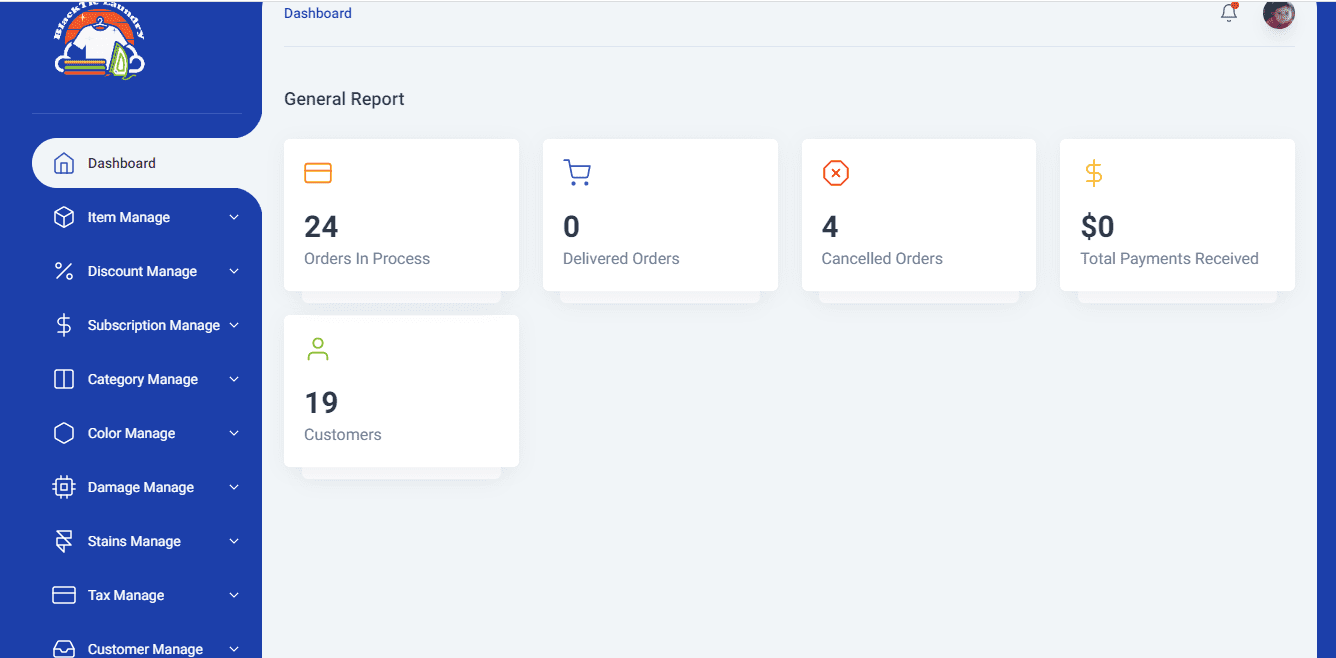Click the Stains Manage icon
The image size is (1336, 658).
[64, 541]
